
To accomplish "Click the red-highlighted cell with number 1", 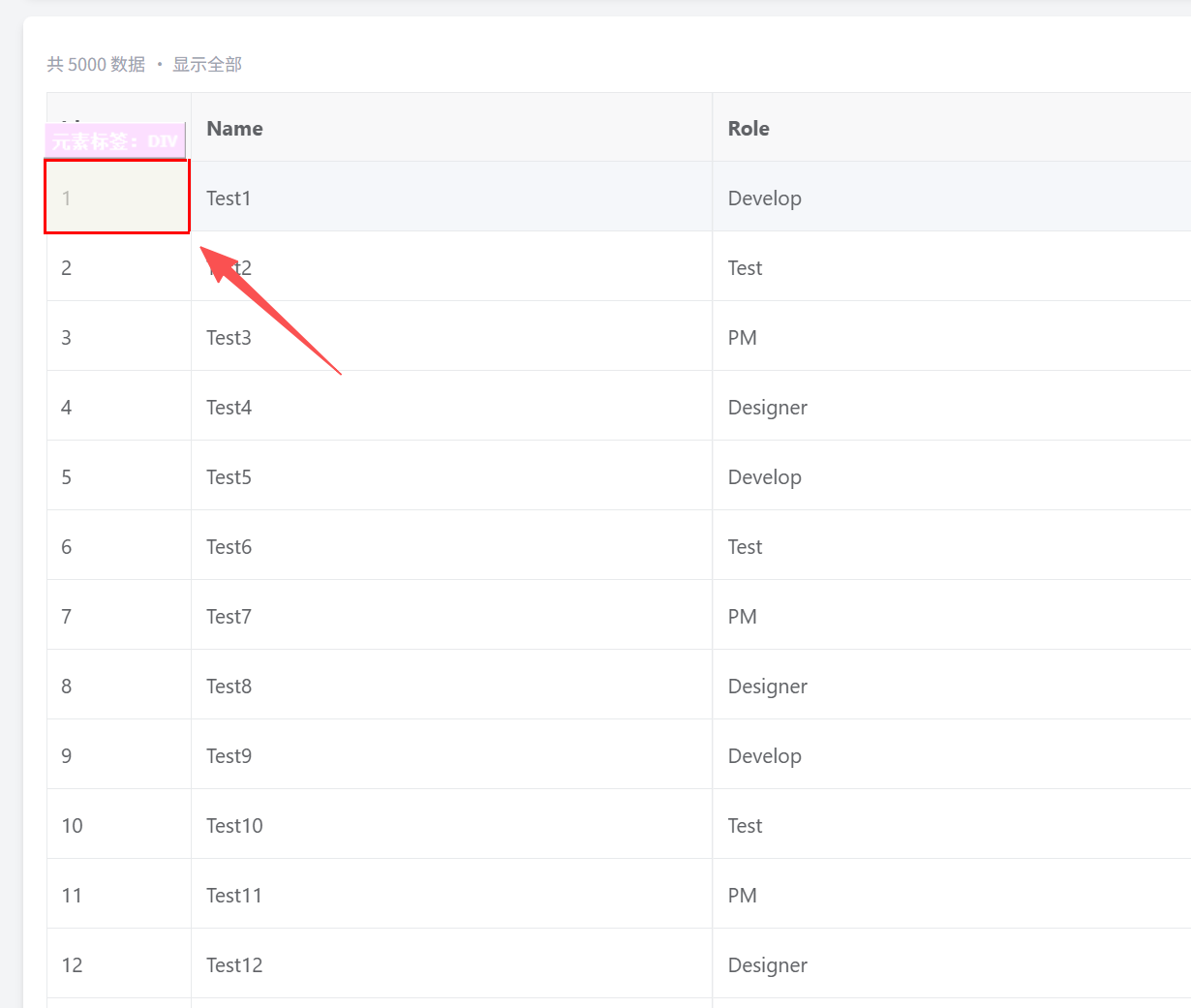I will (x=117, y=198).
